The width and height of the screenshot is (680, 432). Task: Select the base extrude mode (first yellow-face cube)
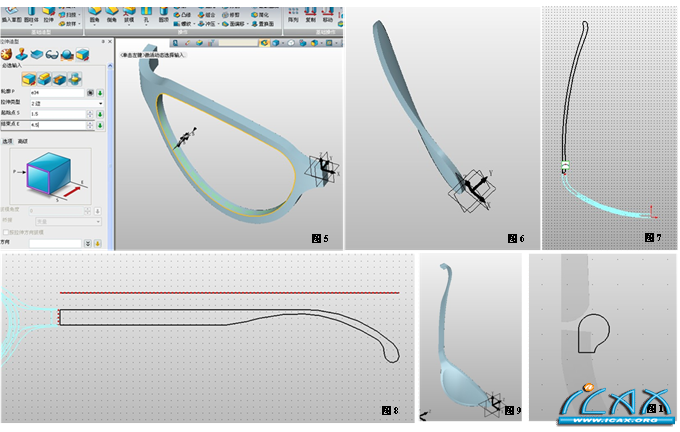coord(29,79)
